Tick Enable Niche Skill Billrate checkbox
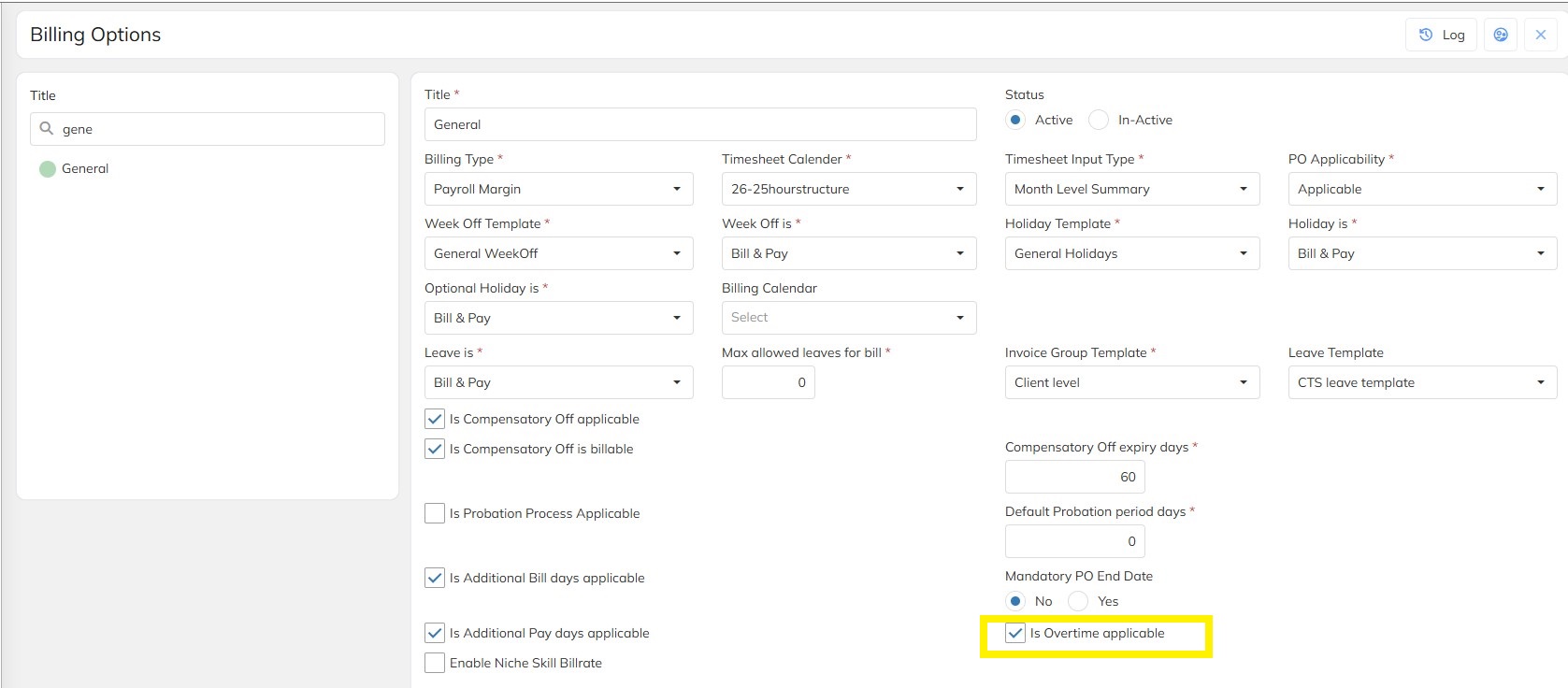The height and width of the screenshot is (688, 1568). (435, 663)
